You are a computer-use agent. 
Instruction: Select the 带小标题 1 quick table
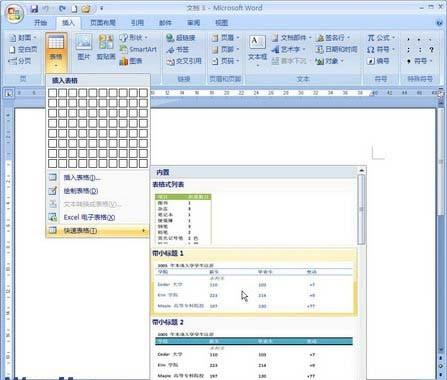[x=254, y=282]
